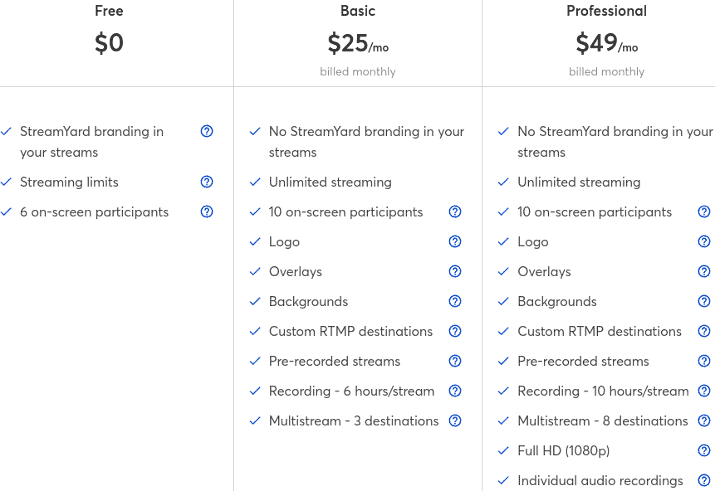Click help icon for Full HD (1080p)
The width and height of the screenshot is (715, 491).
tap(704, 450)
